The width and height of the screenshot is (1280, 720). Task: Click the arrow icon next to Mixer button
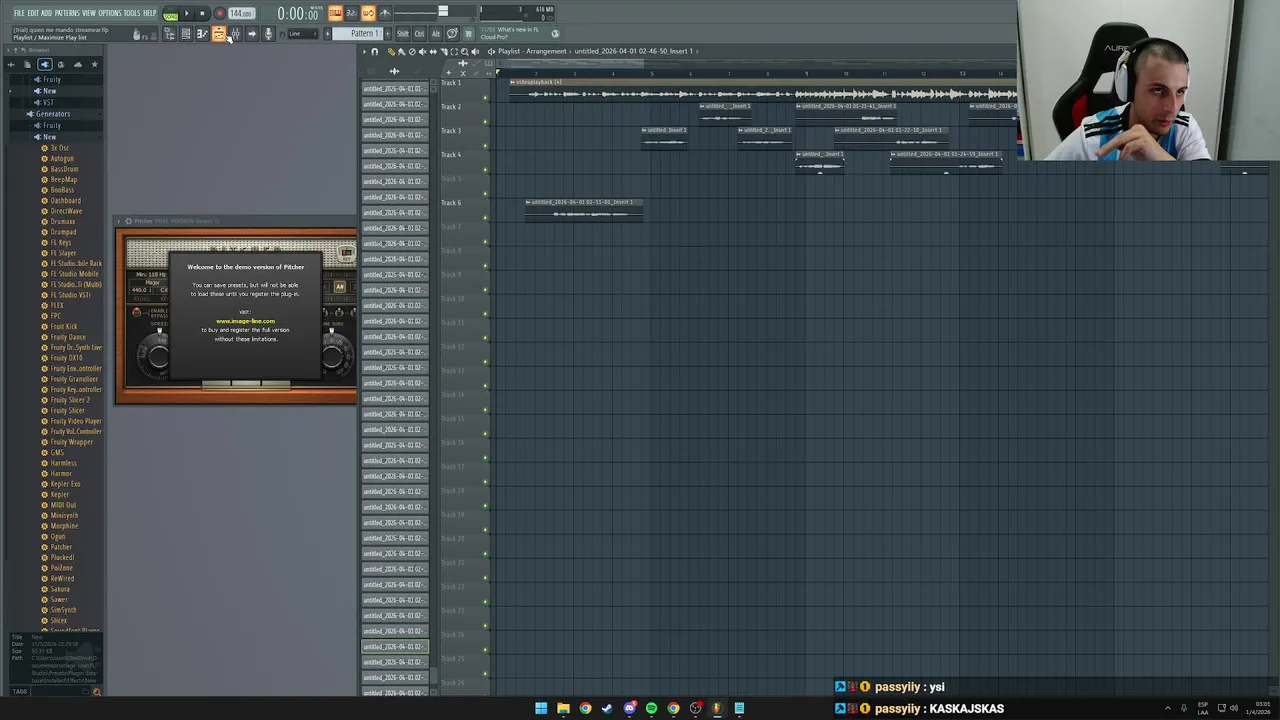tap(252, 34)
